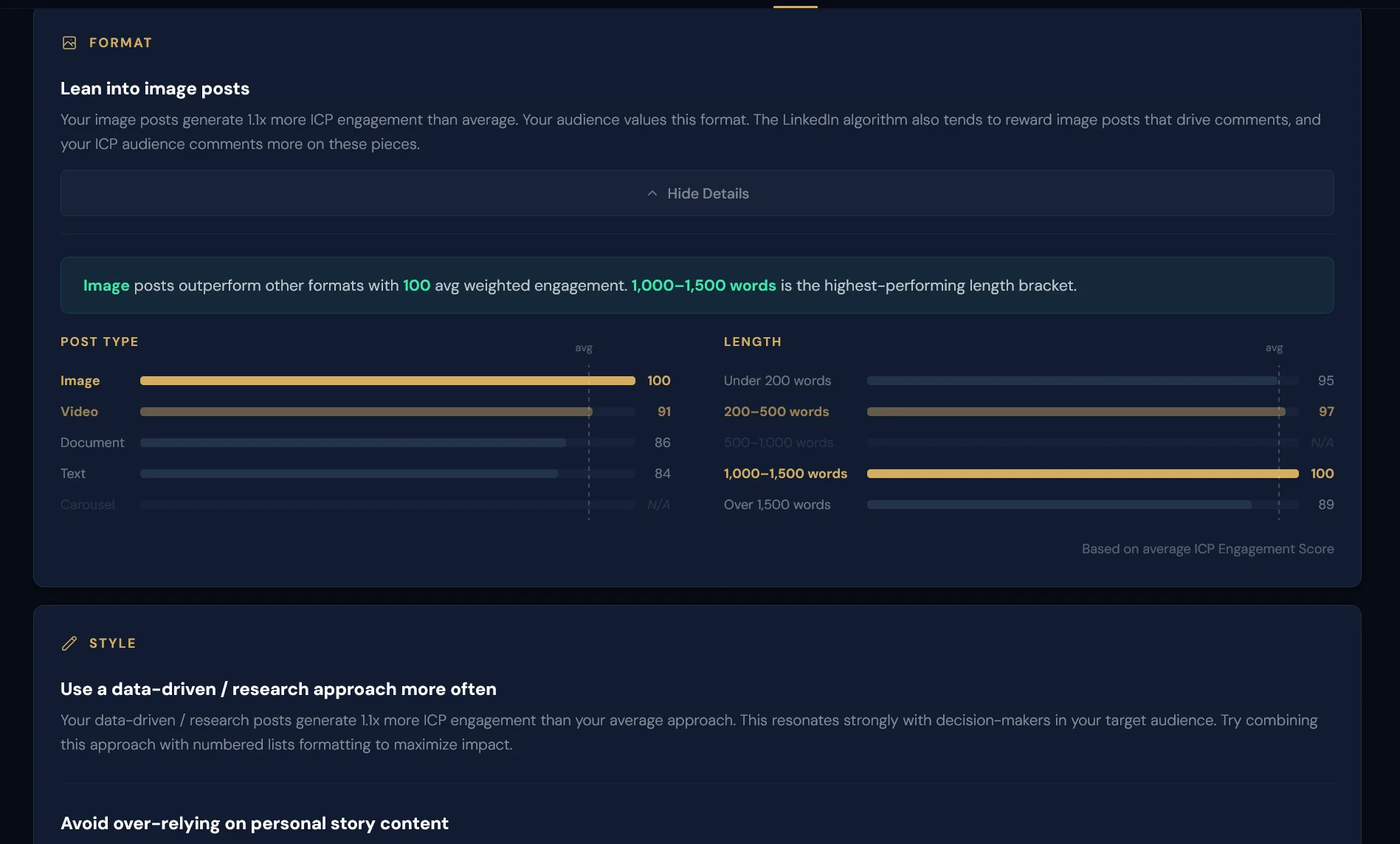Screen dimensions: 1400x844
Task: Select the 1,000–1,500 words length bar
Action: coord(1082,474)
